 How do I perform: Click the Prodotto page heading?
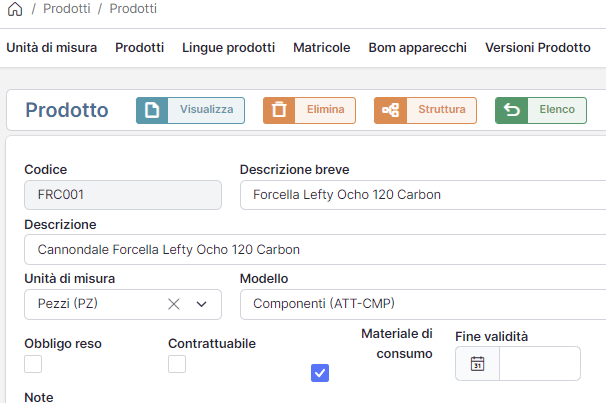[x=67, y=110]
